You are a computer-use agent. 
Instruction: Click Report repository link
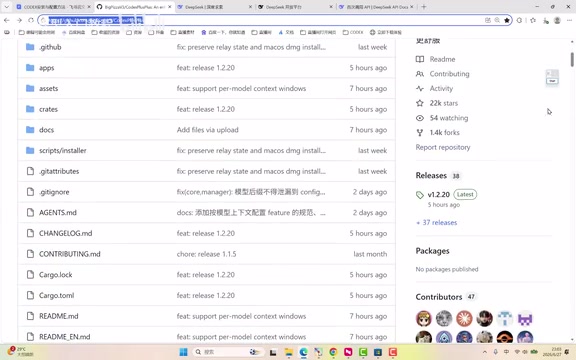pos(443,147)
